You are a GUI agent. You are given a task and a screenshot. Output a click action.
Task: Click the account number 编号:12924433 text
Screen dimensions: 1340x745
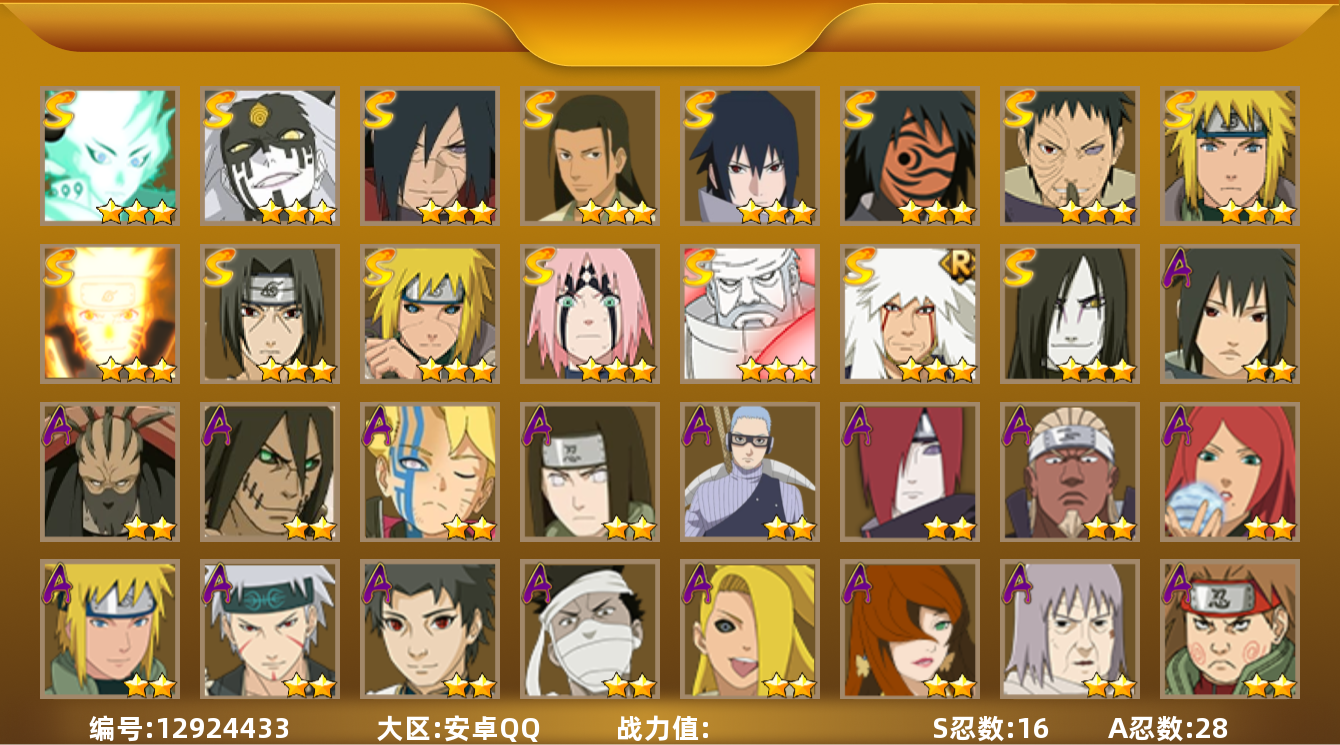click(189, 728)
